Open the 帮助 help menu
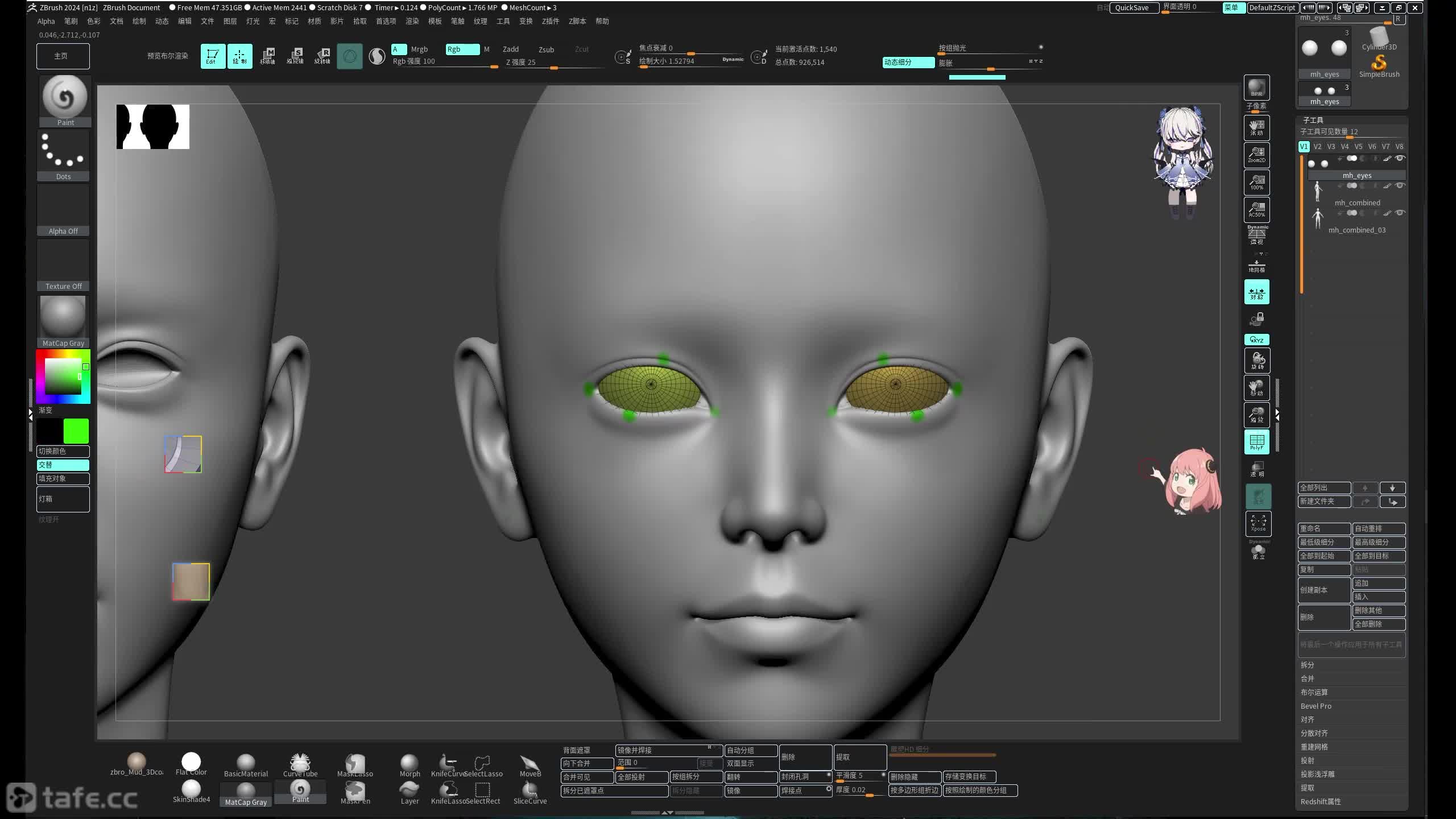Screen dimensions: 1456x819 pos(602,21)
